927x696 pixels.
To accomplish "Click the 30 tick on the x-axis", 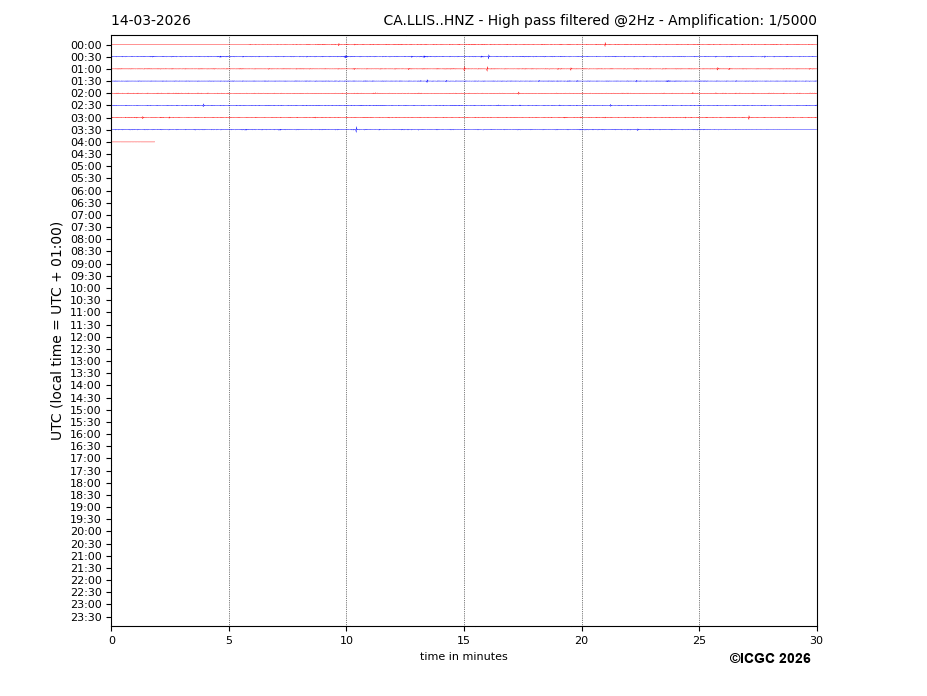I will 816,640.
